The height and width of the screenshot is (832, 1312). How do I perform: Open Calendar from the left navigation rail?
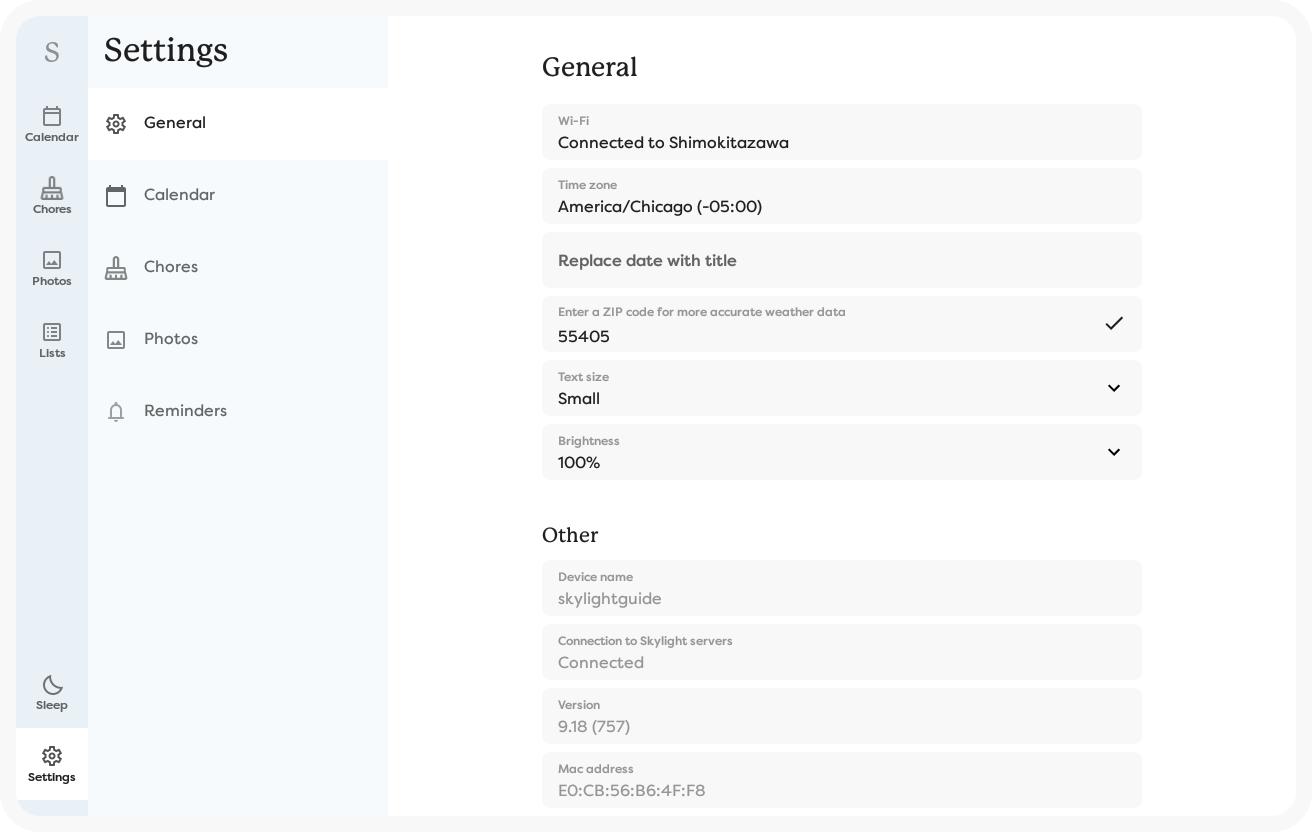[x=52, y=124]
